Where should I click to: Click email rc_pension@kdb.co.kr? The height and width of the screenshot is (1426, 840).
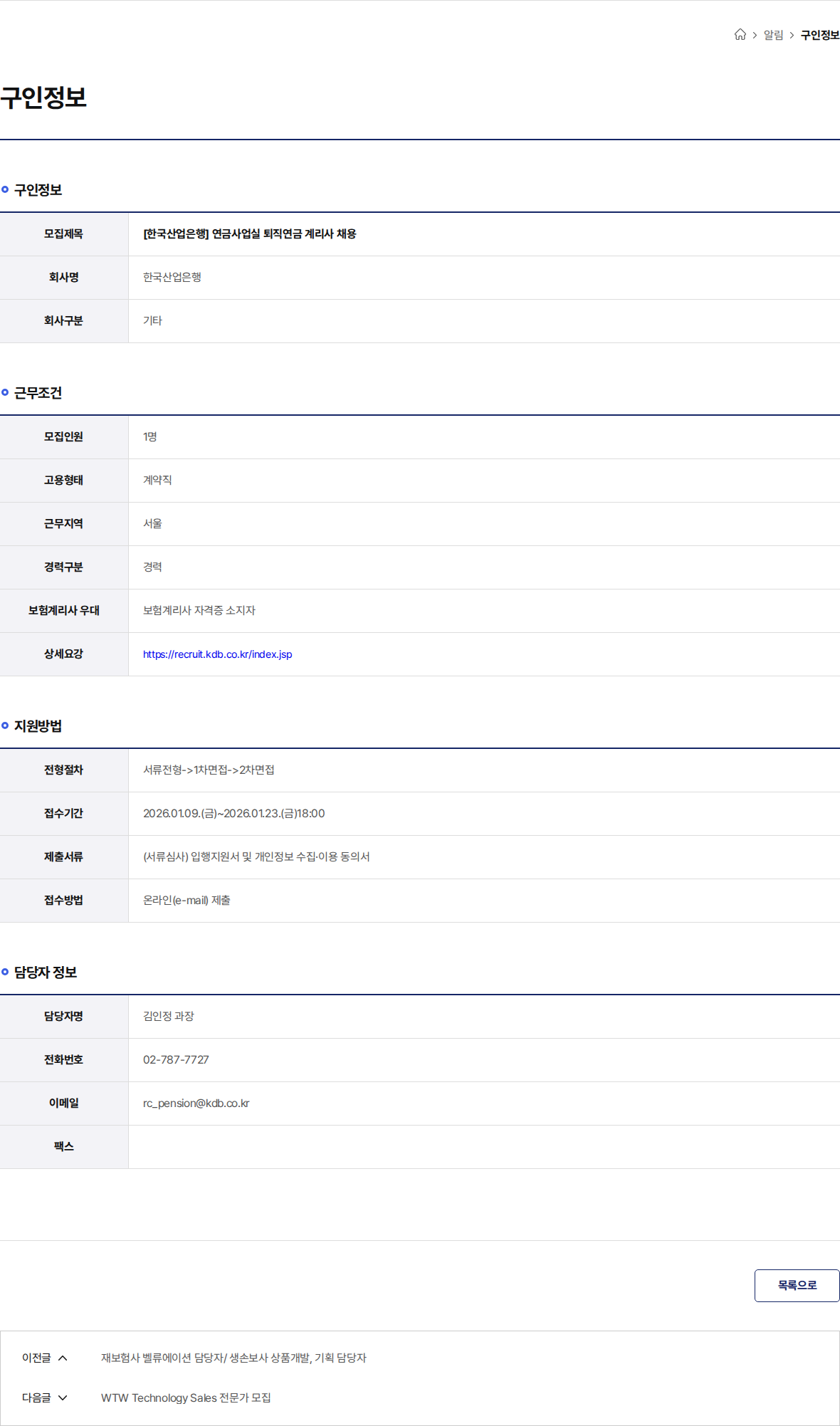(x=196, y=1103)
